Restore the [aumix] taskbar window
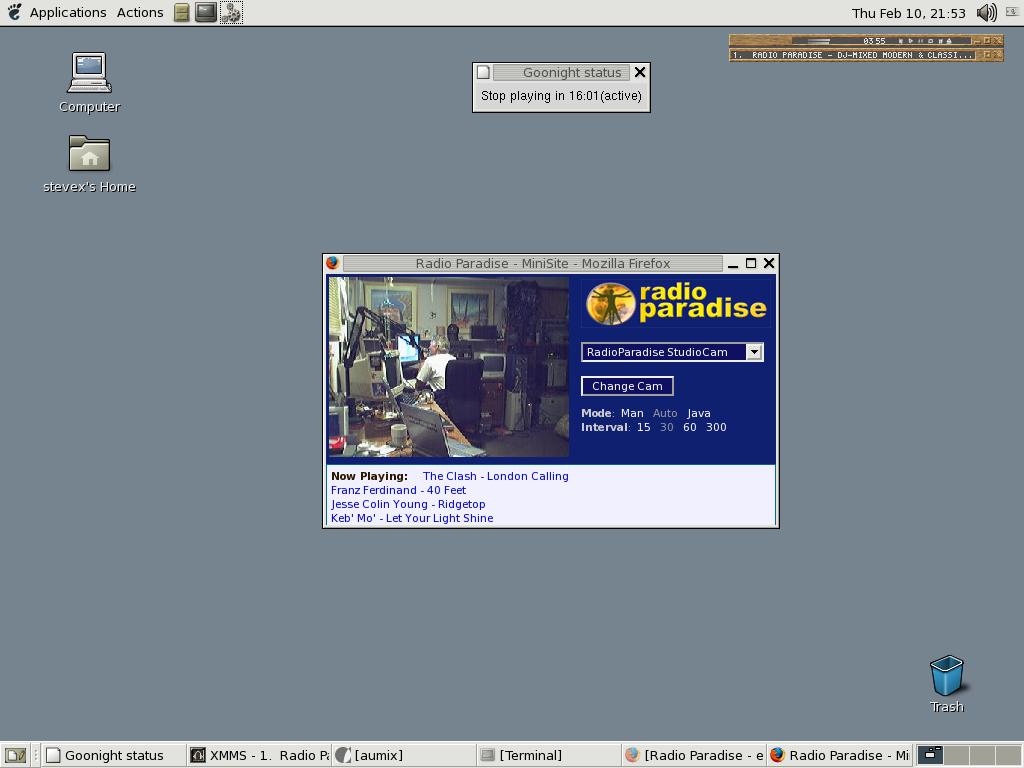1024x768 pixels. (x=404, y=756)
